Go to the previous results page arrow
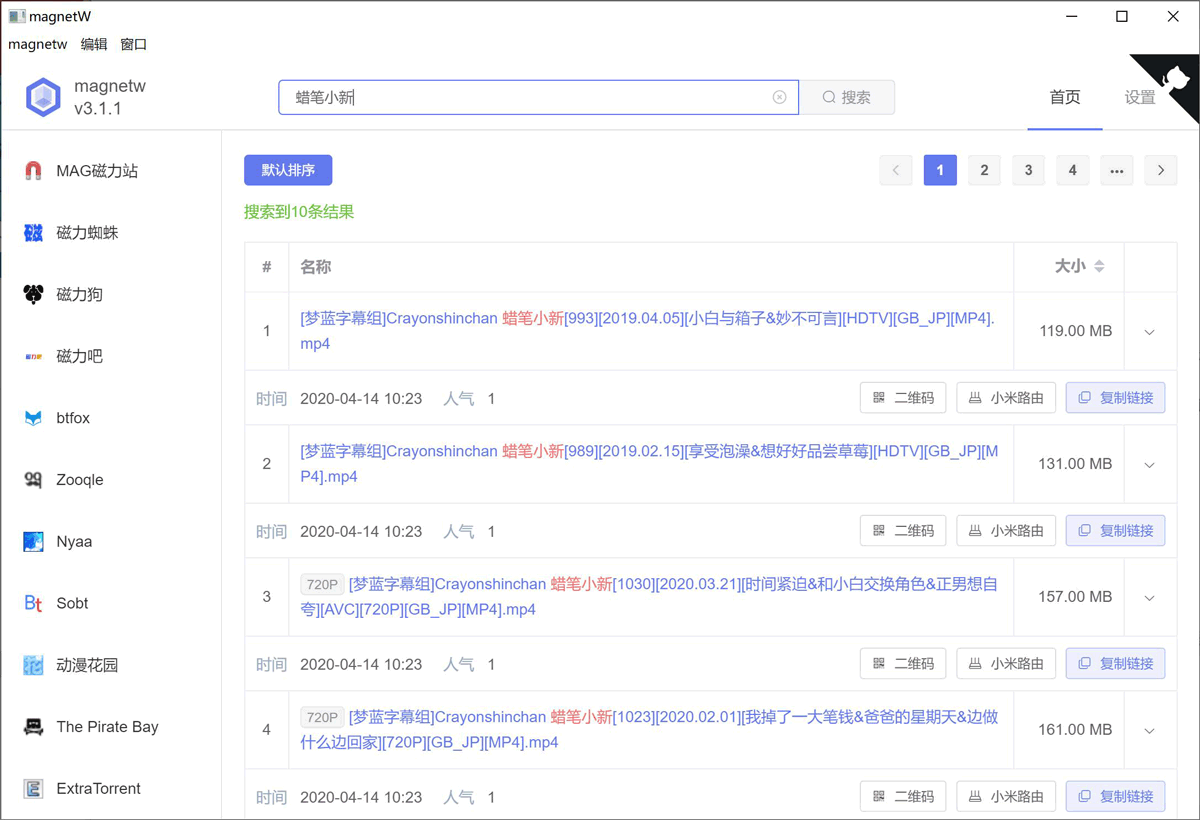 coord(896,170)
